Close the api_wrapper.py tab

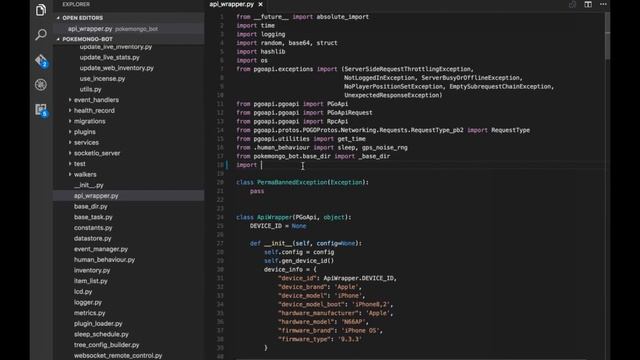260,4
